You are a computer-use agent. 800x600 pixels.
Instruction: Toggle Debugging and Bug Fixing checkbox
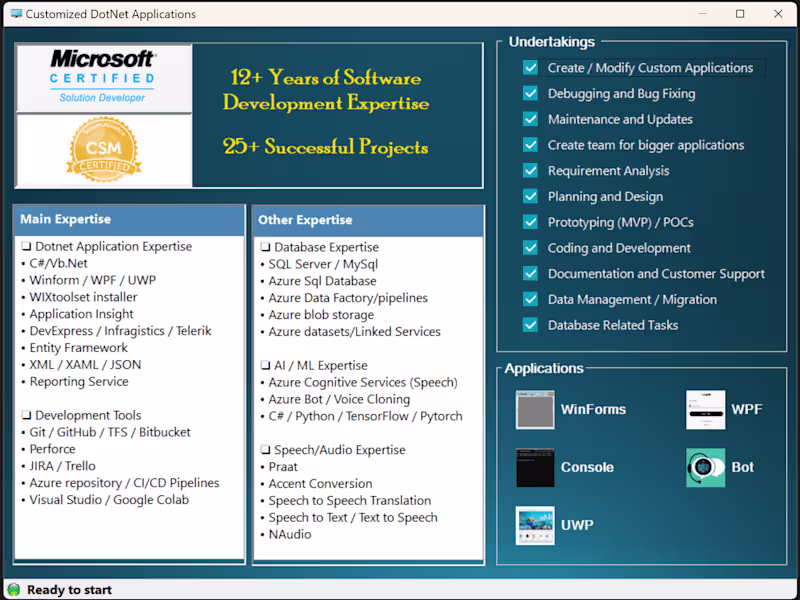pyautogui.click(x=530, y=93)
